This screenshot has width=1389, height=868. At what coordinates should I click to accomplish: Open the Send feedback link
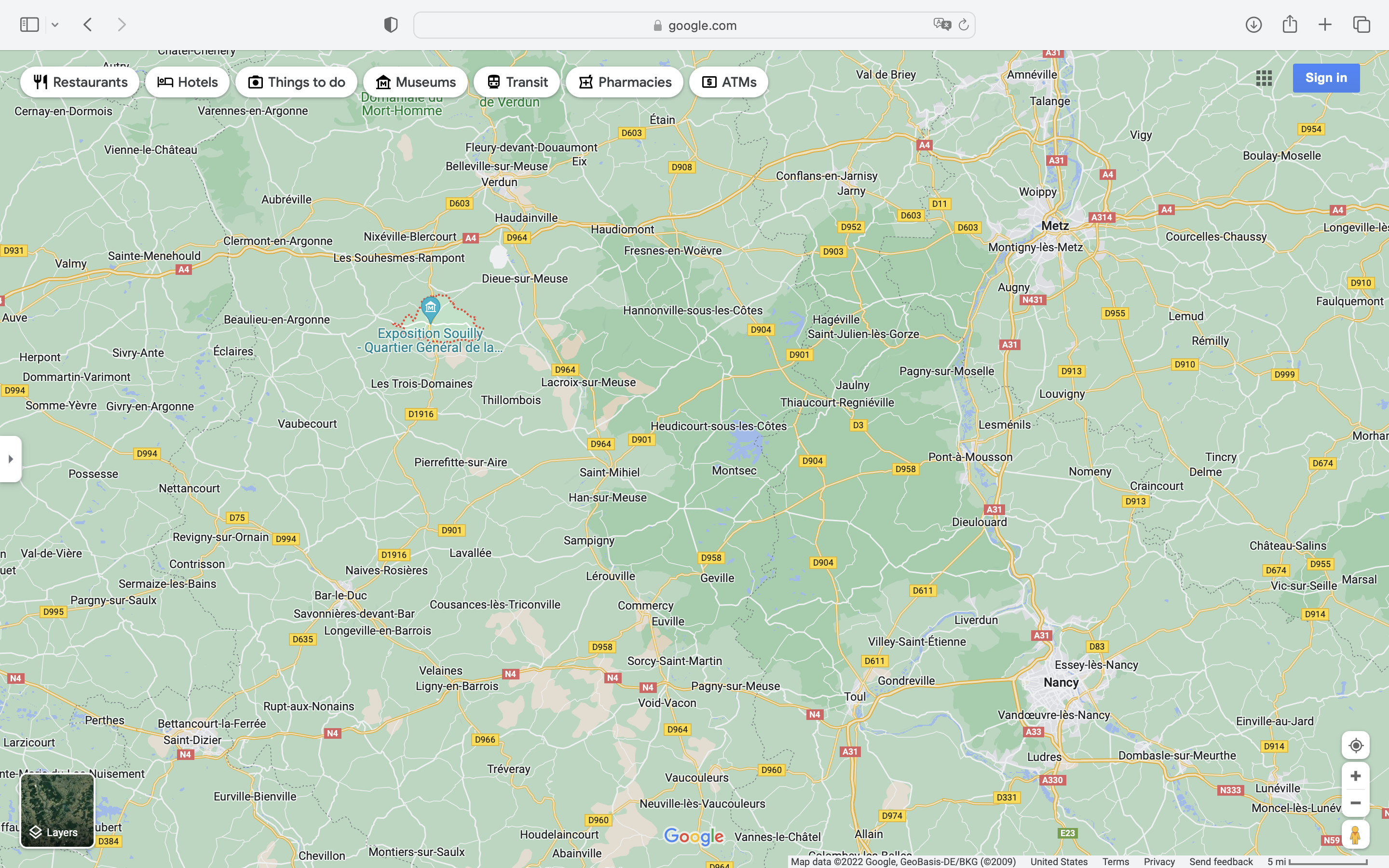tap(1220, 861)
